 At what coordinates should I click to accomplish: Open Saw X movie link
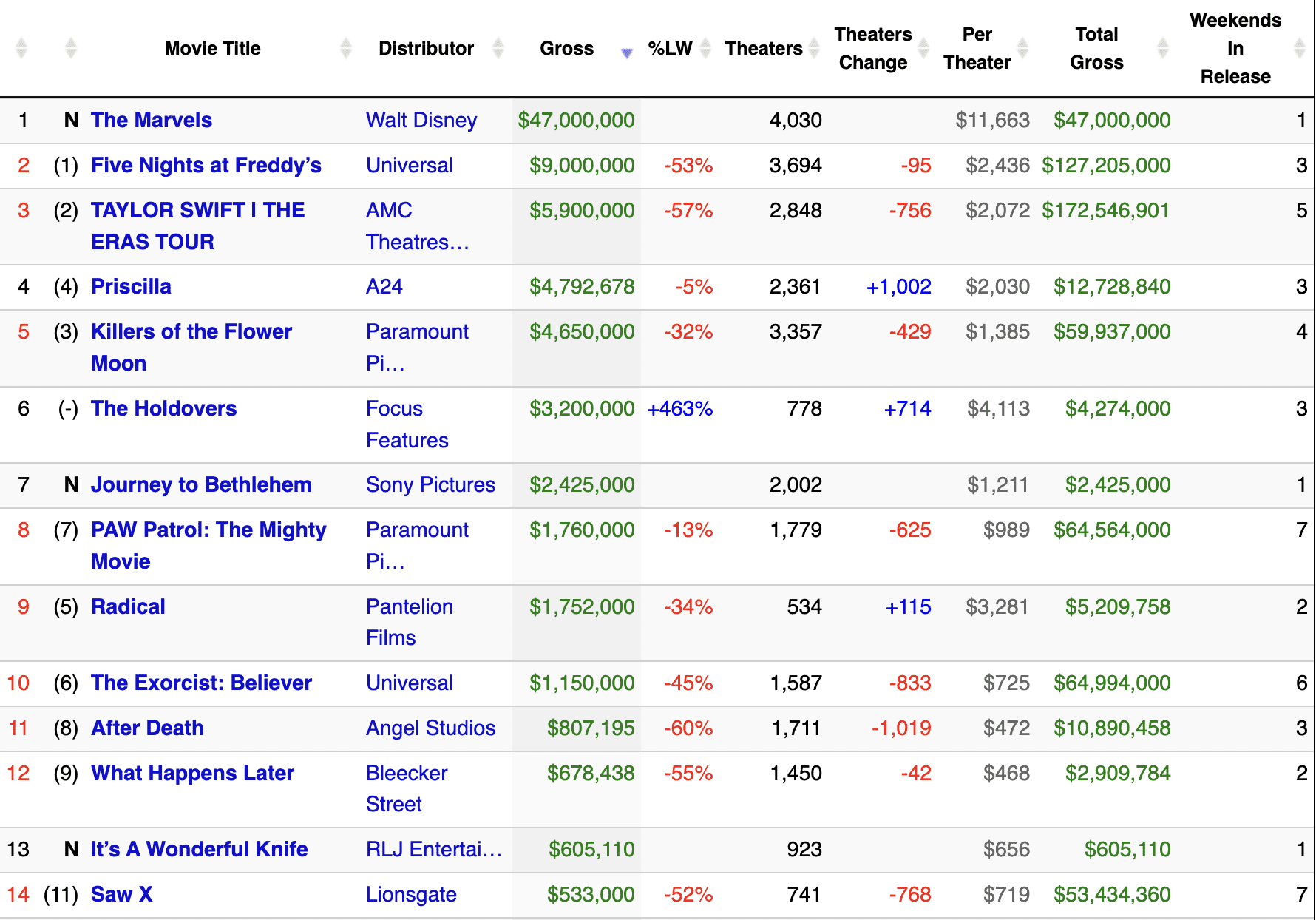pyautogui.click(x=121, y=894)
